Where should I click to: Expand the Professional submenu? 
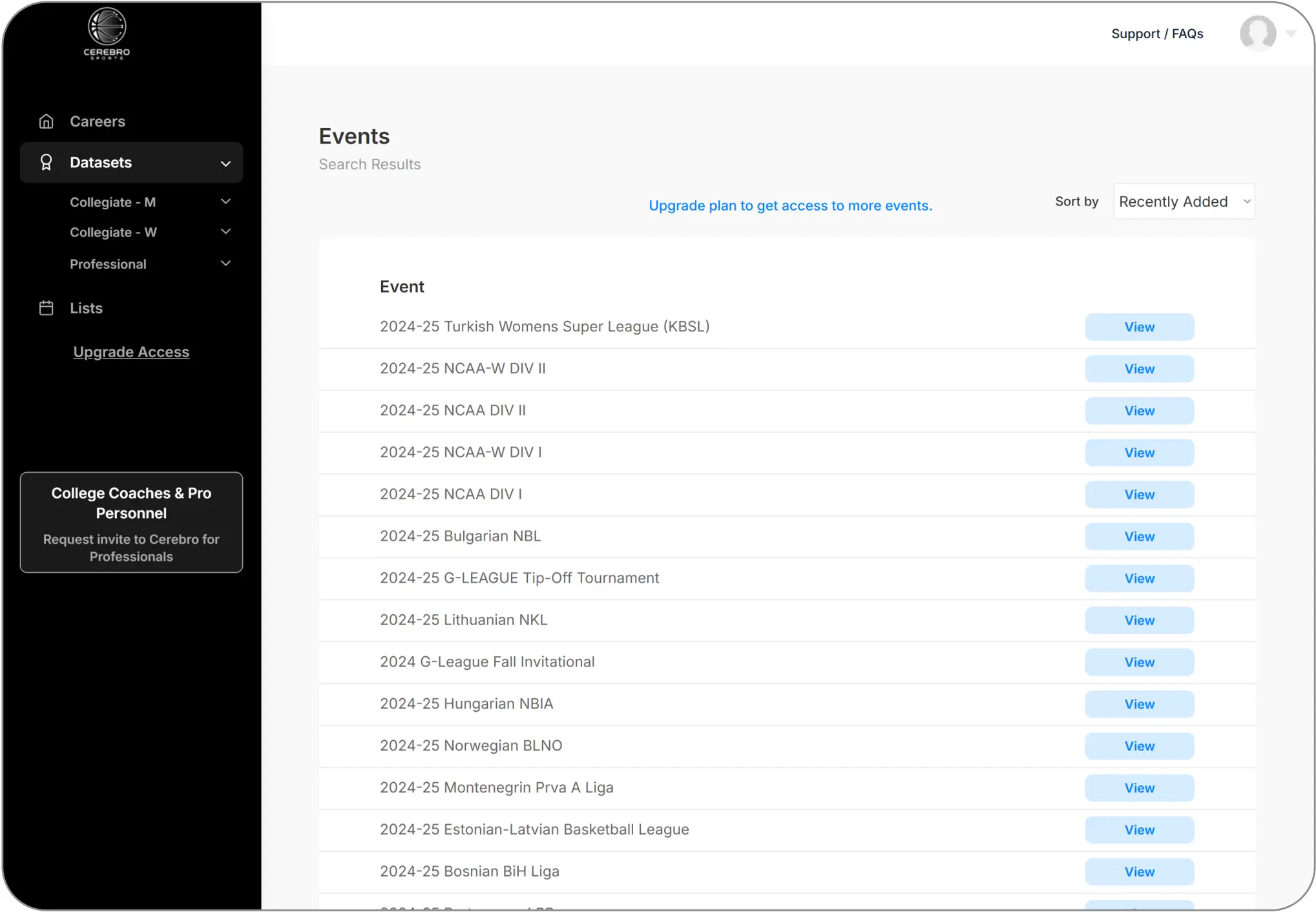(x=225, y=263)
